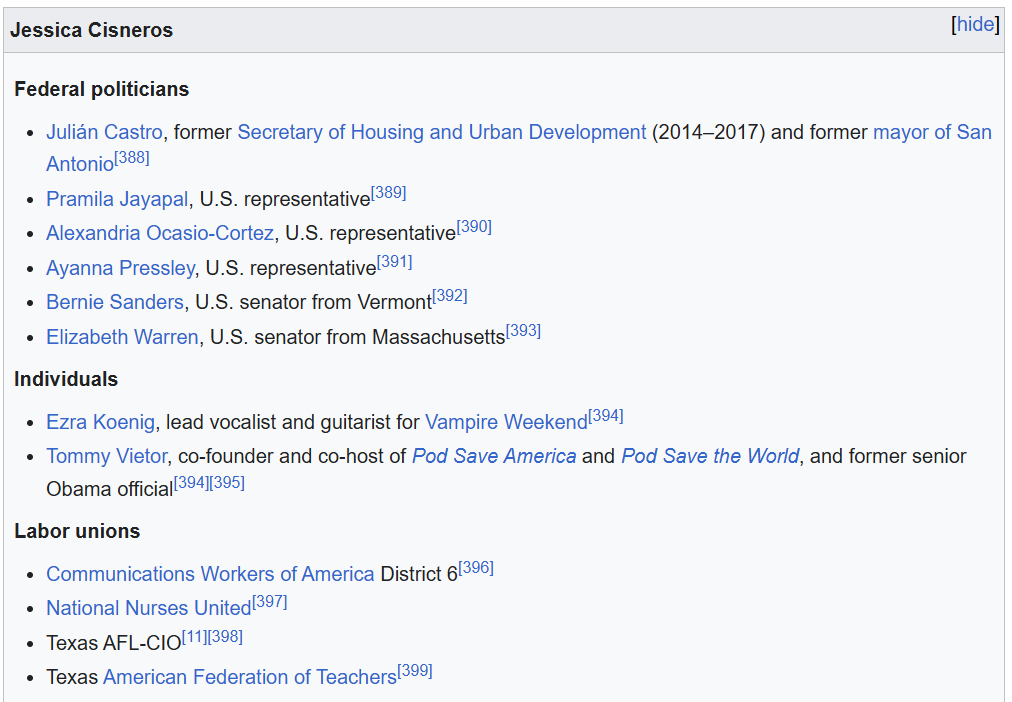The width and height of the screenshot is (1012, 702).
Task: Open the Tommy Vietor link
Action: pyautogui.click(x=106, y=457)
